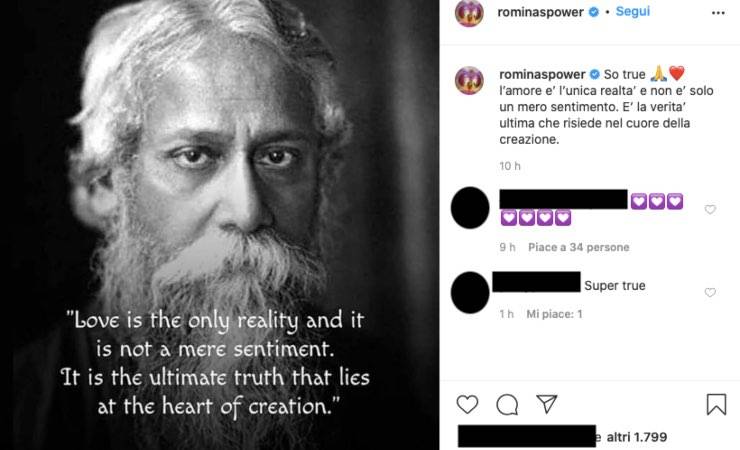Open the comment speech bubble icon
740x450 pixels.
507,404
